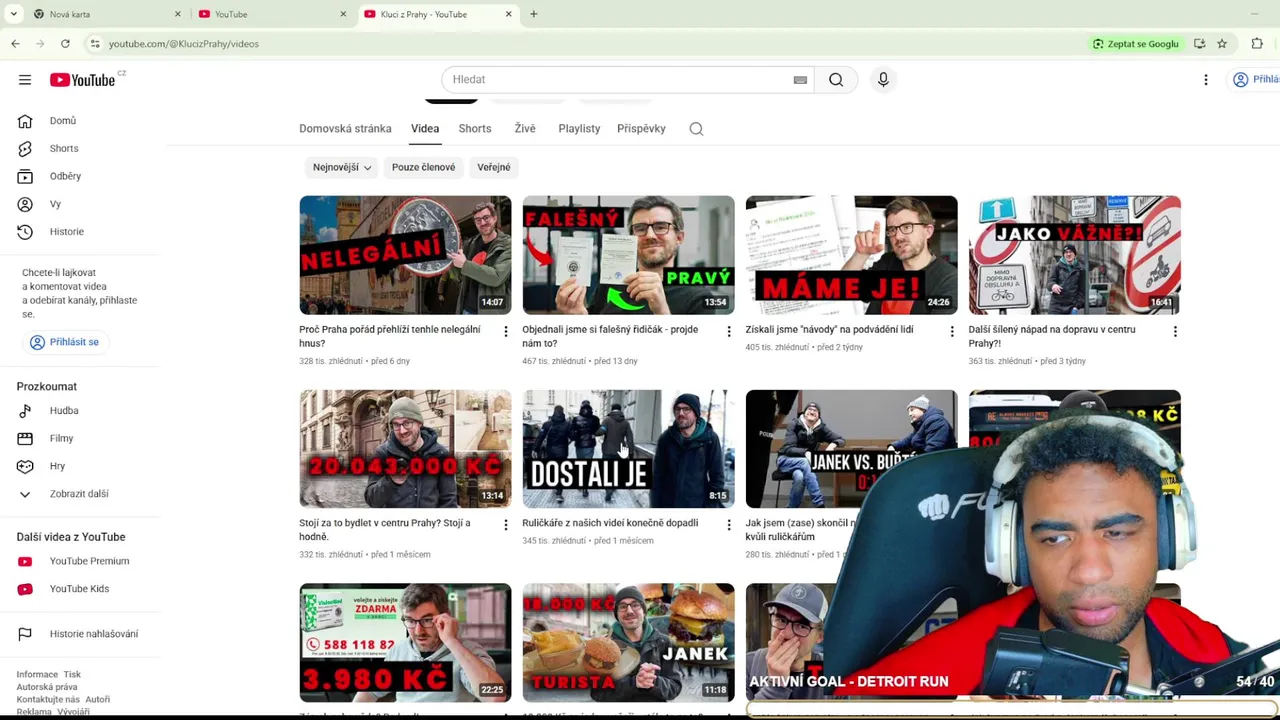Open Kontaktujte nás footer link

pyautogui.click(x=48, y=700)
